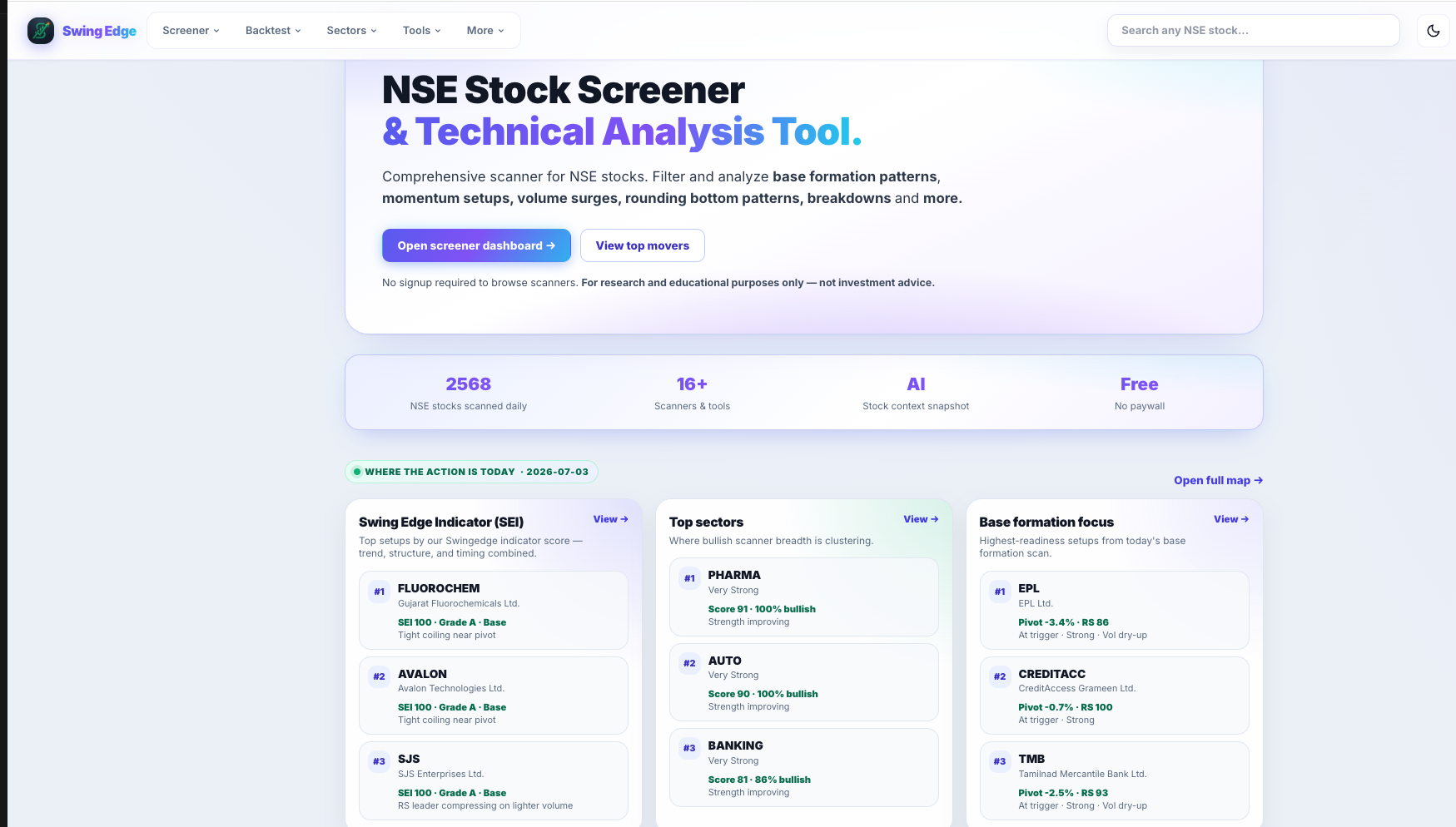Click Open screener dashboard button
This screenshot has width=1456, height=827.
click(x=476, y=245)
